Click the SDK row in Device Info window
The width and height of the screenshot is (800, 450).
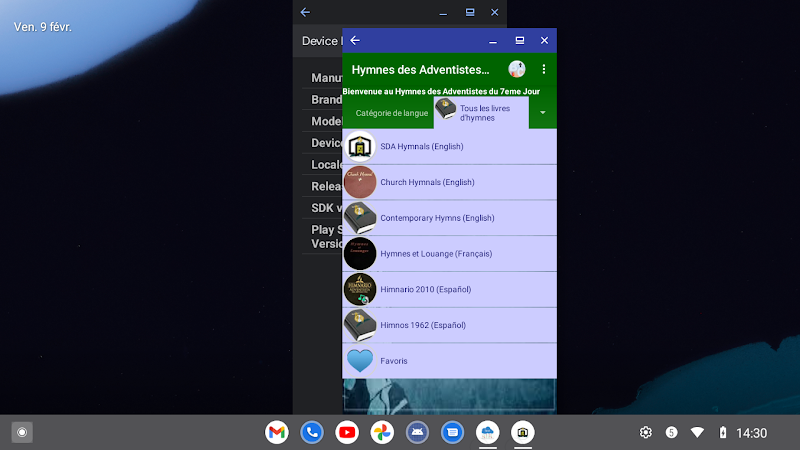pyautogui.click(x=322, y=208)
